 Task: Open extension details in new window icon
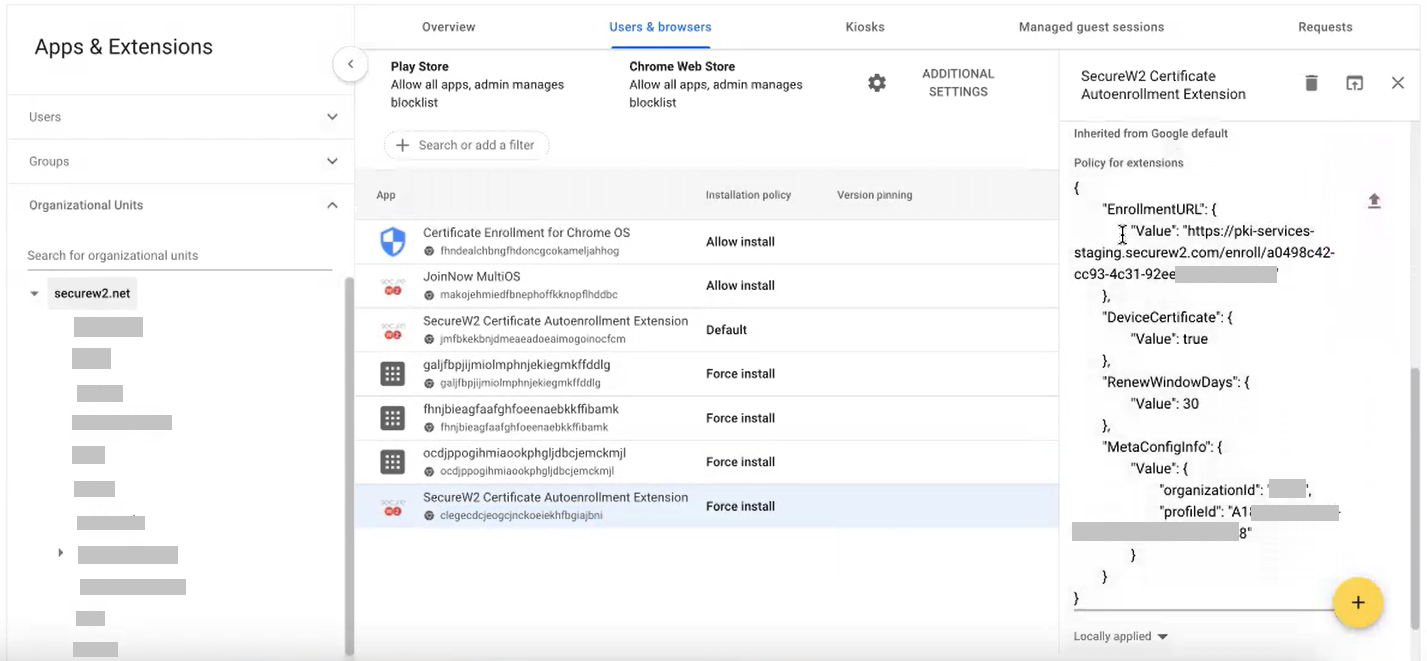(1354, 83)
